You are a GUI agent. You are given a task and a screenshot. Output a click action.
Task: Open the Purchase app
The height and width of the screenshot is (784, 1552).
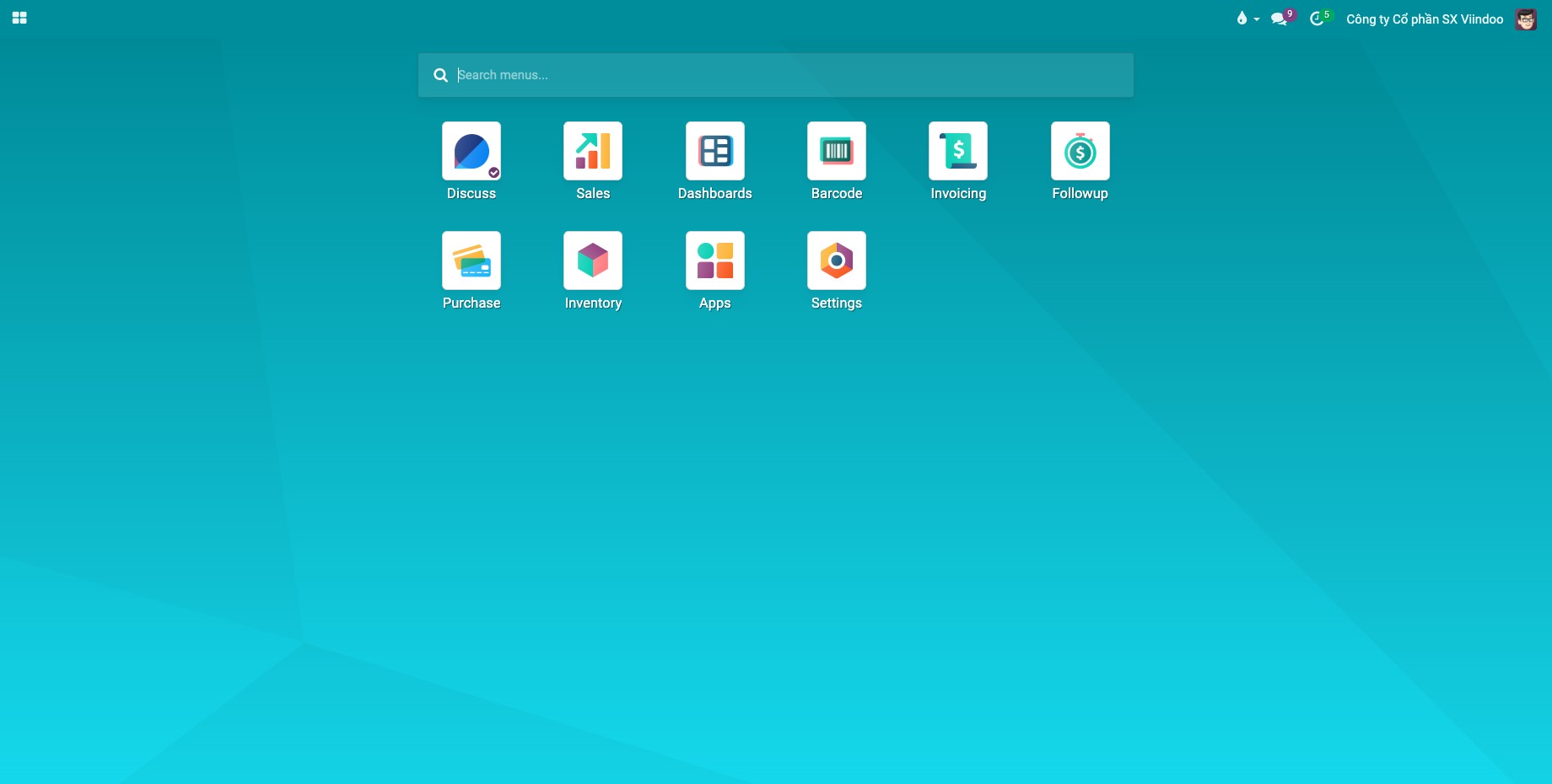[472, 260]
